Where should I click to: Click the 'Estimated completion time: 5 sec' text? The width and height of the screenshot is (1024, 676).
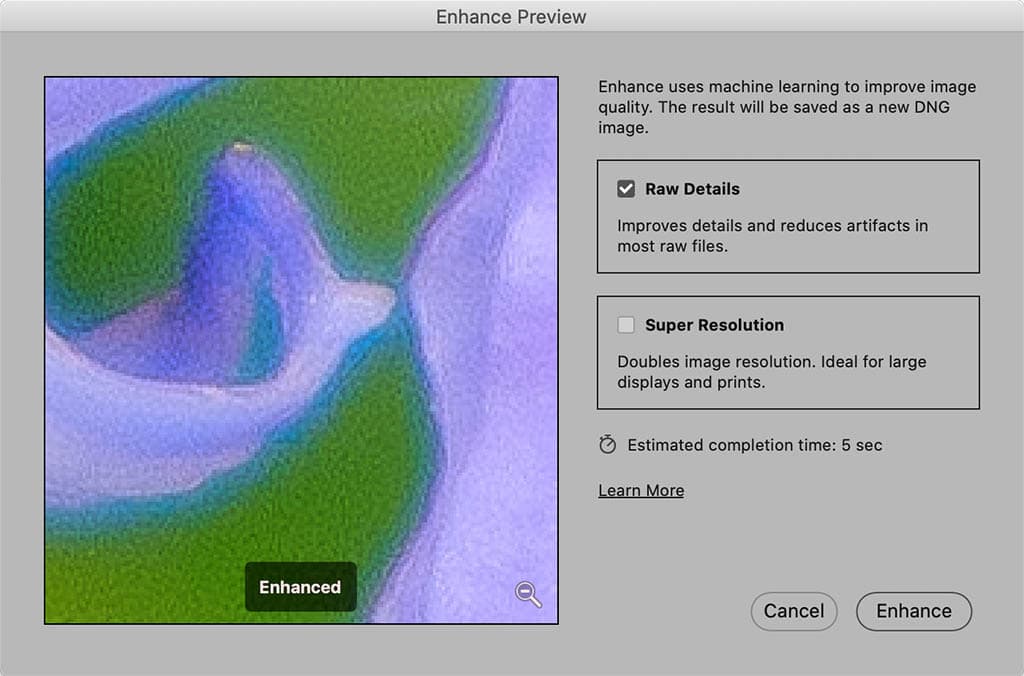755,445
